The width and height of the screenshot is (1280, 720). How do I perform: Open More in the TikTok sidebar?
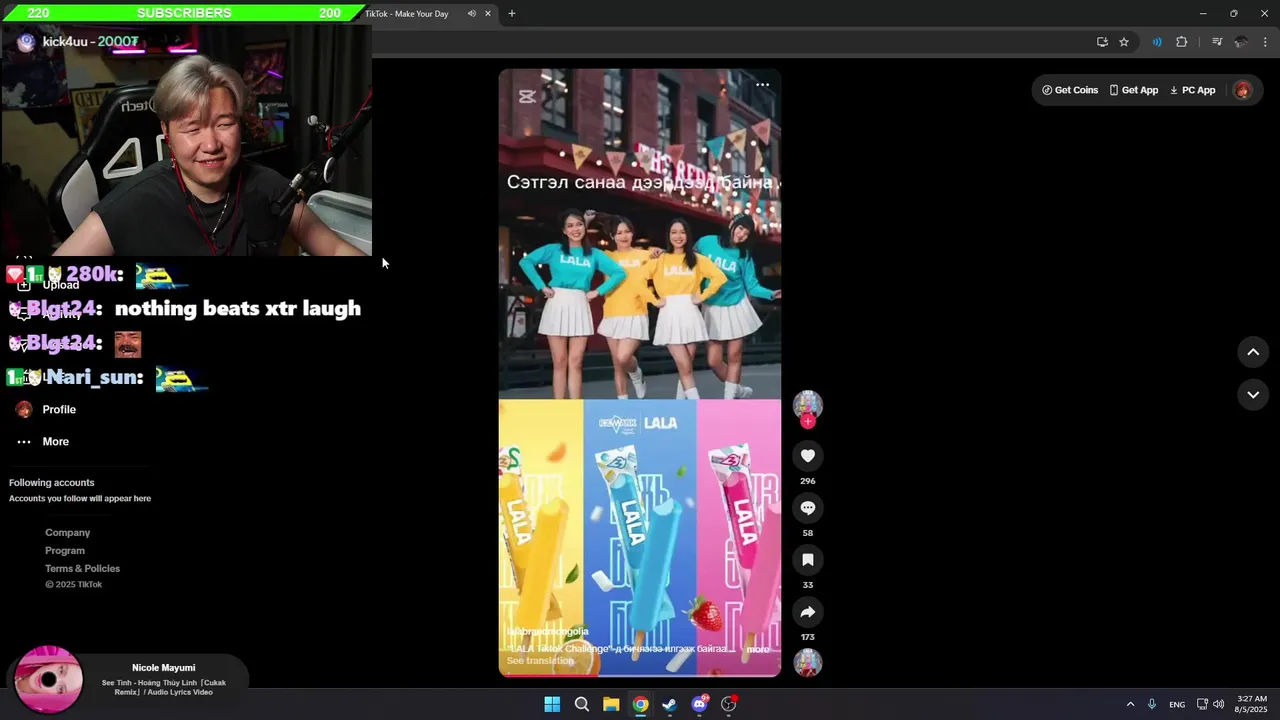coord(43,441)
